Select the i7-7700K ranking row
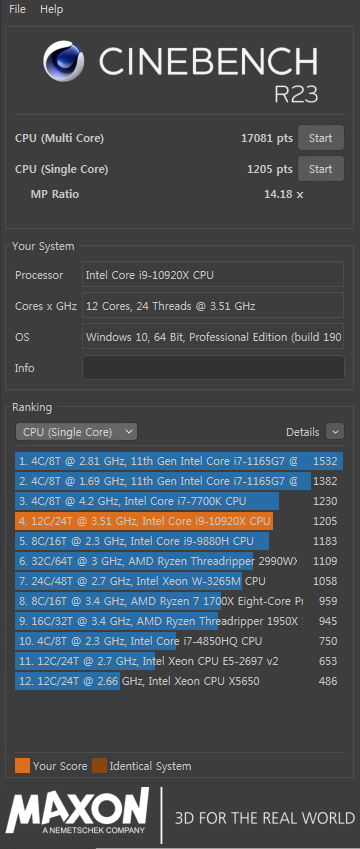Image resolution: width=360 pixels, height=849 pixels. 179,501
